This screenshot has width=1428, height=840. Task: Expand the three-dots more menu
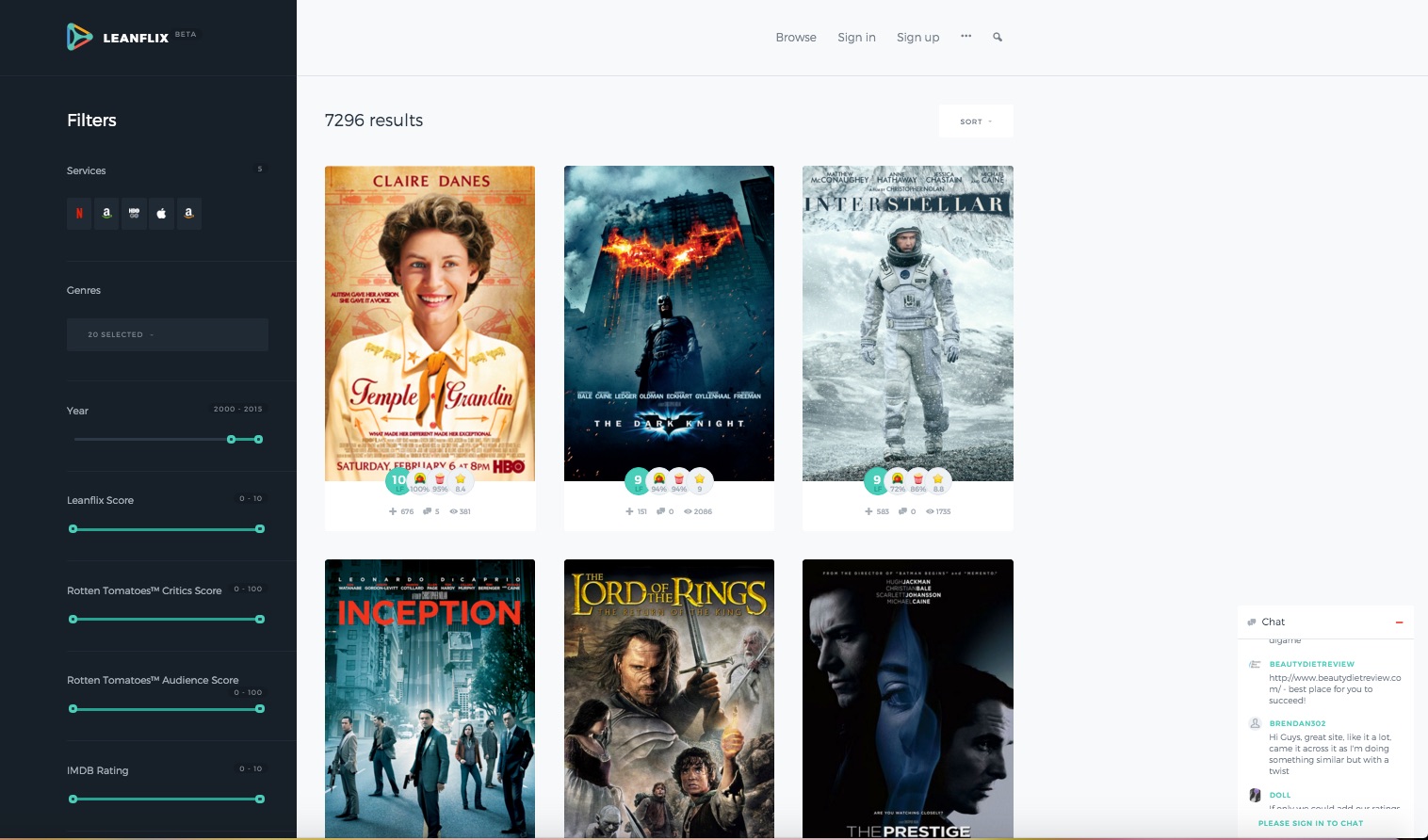pos(966,37)
